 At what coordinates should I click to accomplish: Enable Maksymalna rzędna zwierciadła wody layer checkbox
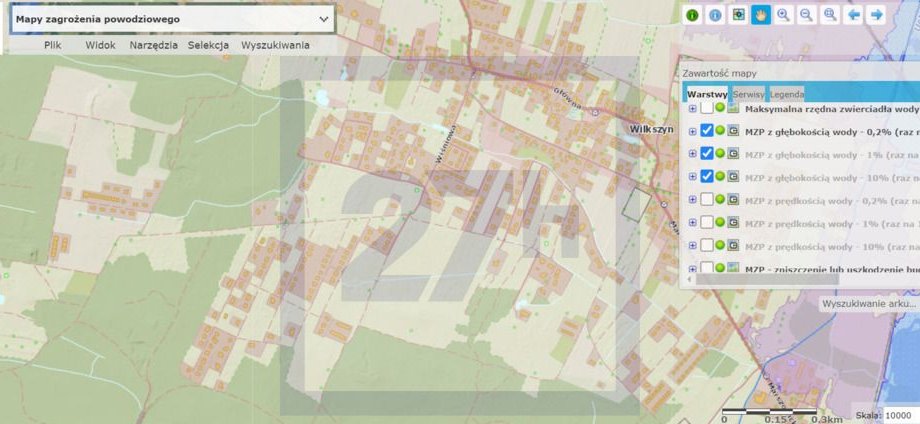coord(707,108)
